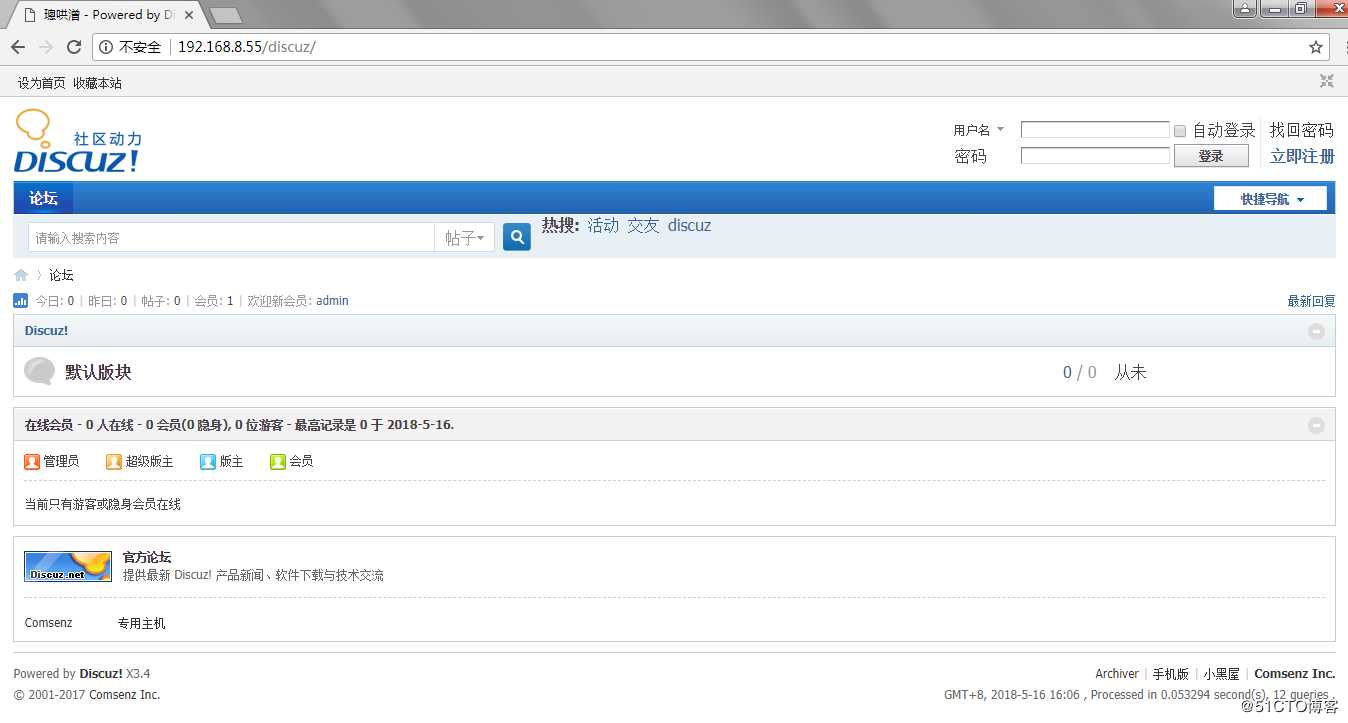Screen dimensions: 1348x723
Task: Click the 当前只有游客或隐身会员在线 text
Action: pyautogui.click(x=103, y=505)
